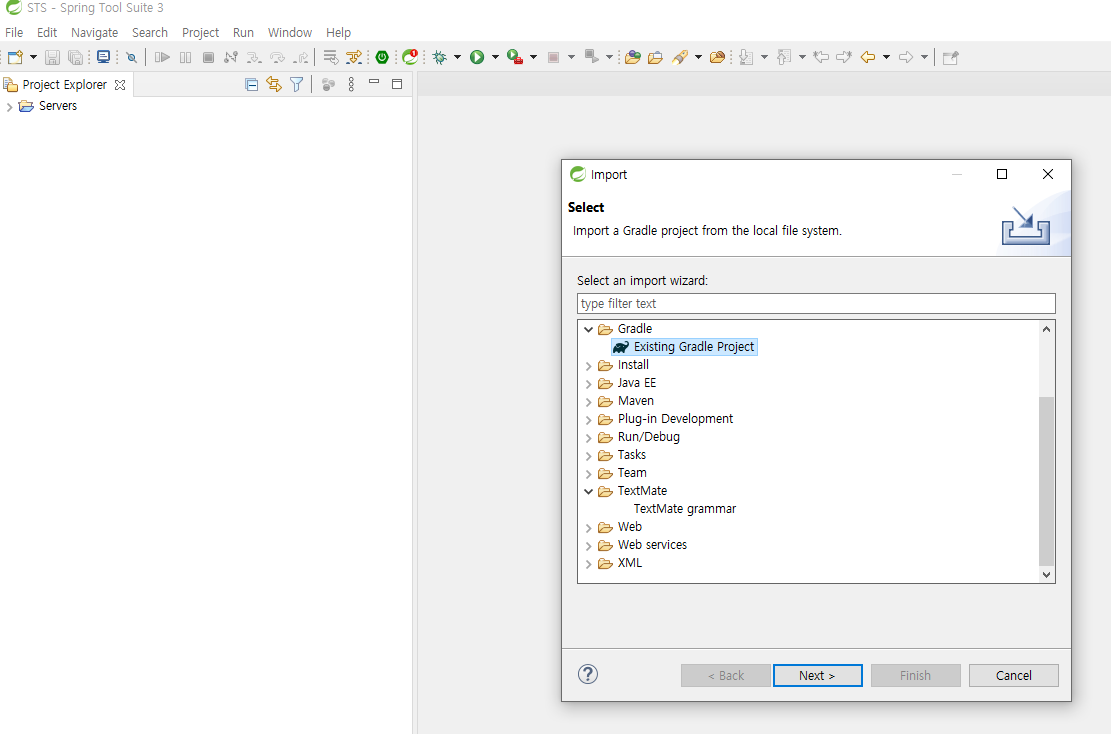The height and width of the screenshot is (734, 1111).
Task: Toggle Use Step Filters icon
Action: (x=354, y=57)
